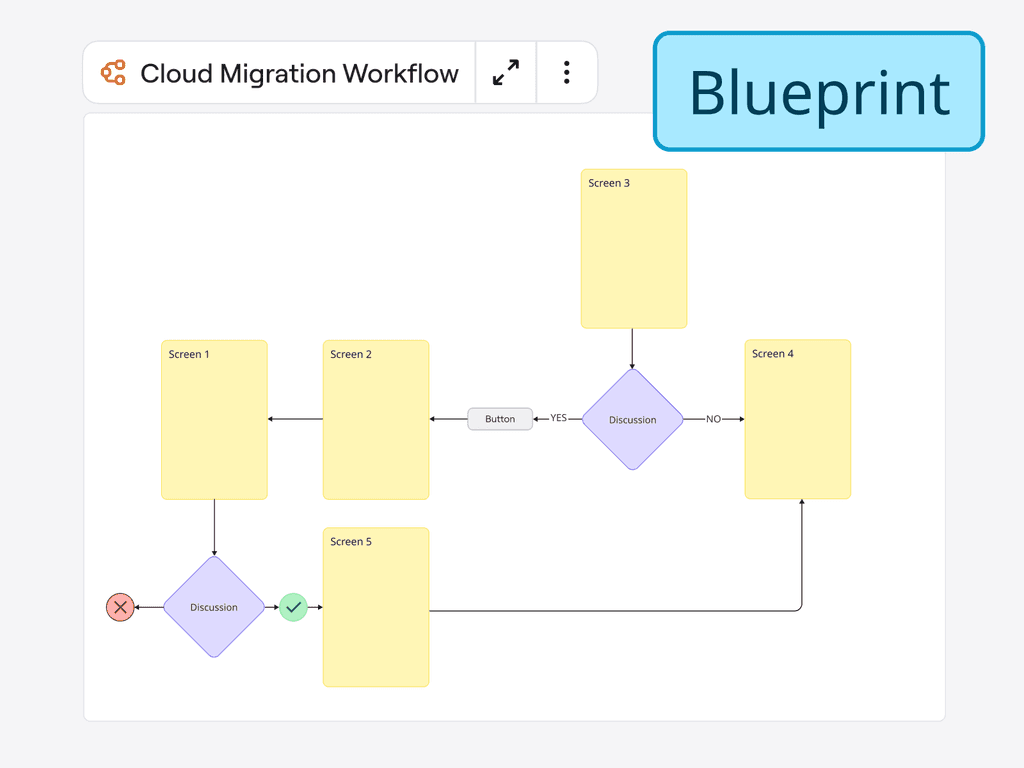1024x768 pixels.
Task: Click the YES connector label
Action: (557, 418)
